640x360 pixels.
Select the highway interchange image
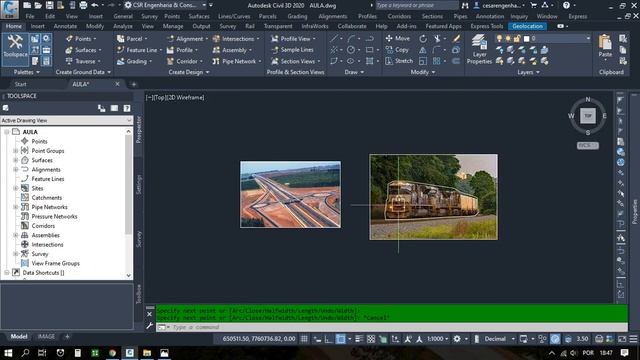[290, 194]
